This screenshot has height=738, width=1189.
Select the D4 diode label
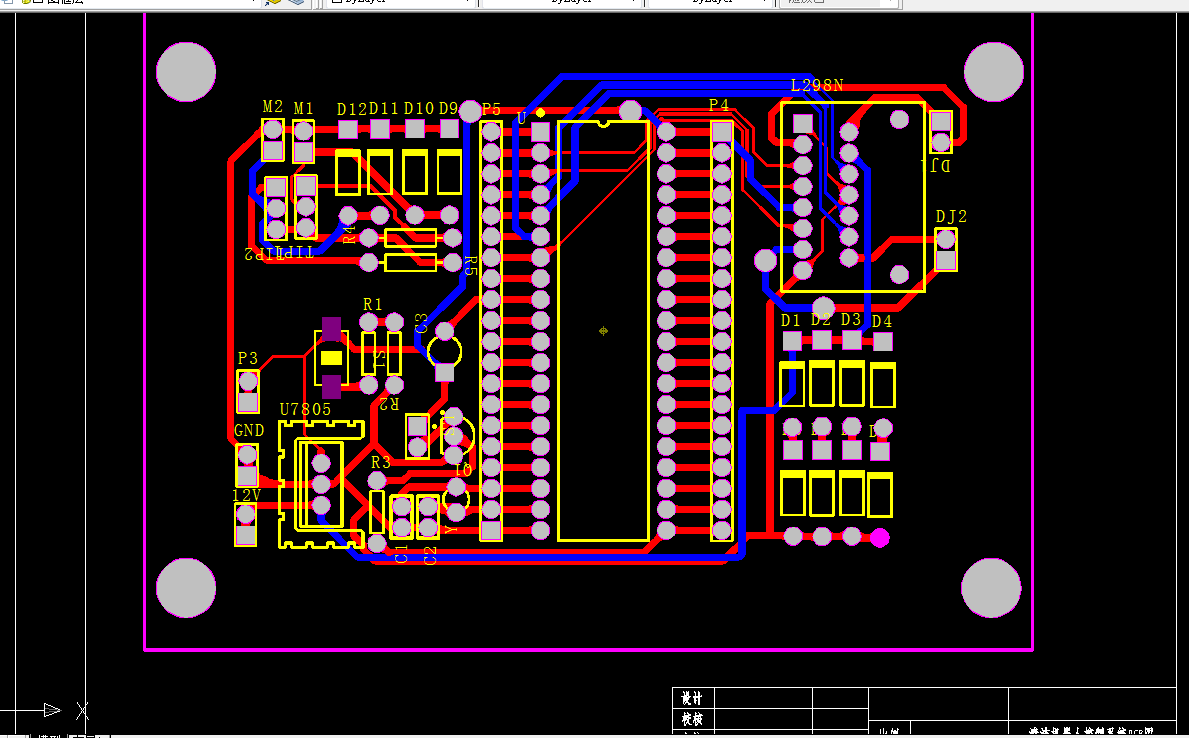(882, 322)
